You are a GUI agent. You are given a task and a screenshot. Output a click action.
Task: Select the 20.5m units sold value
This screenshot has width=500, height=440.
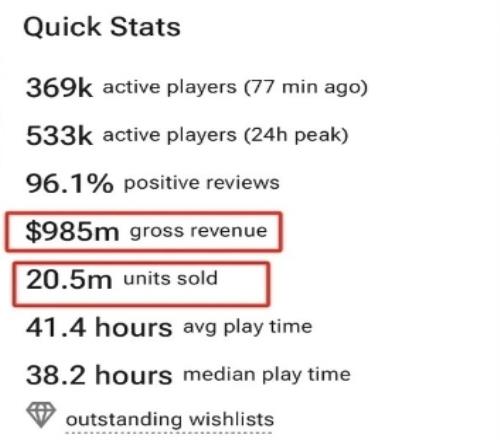(x=69, y=280)
